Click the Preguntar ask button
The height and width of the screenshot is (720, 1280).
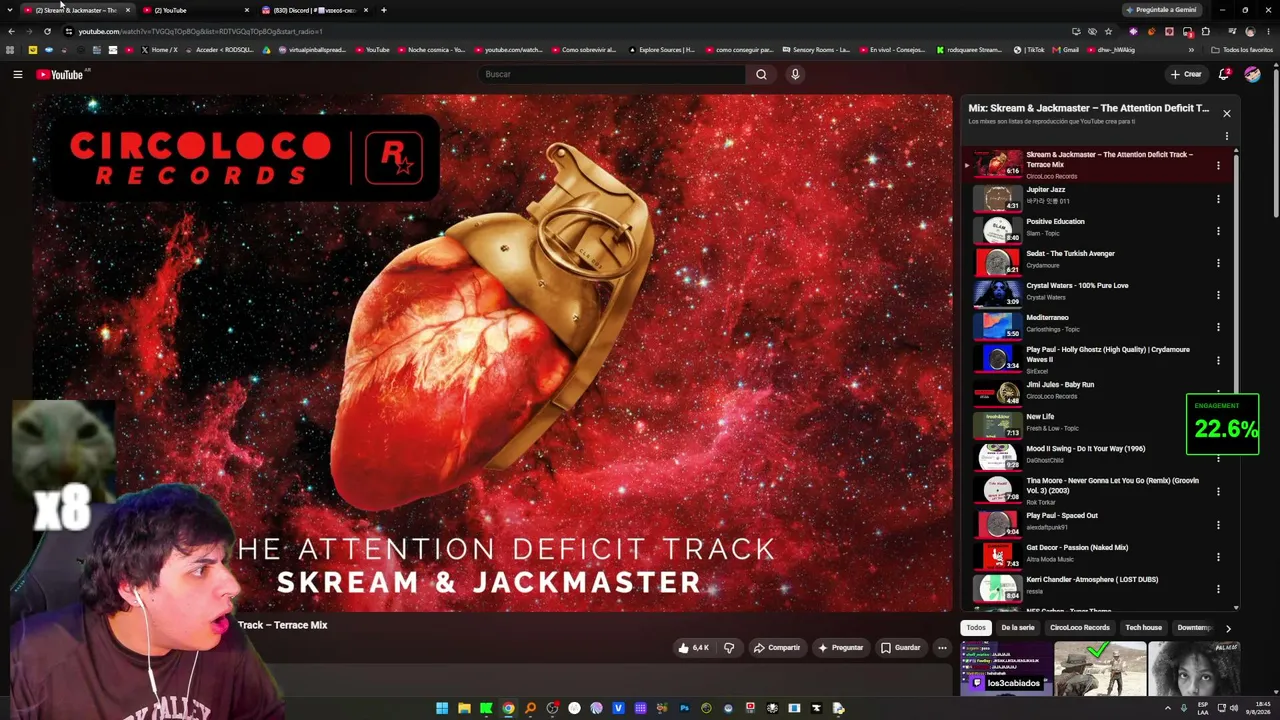point(841,648)
